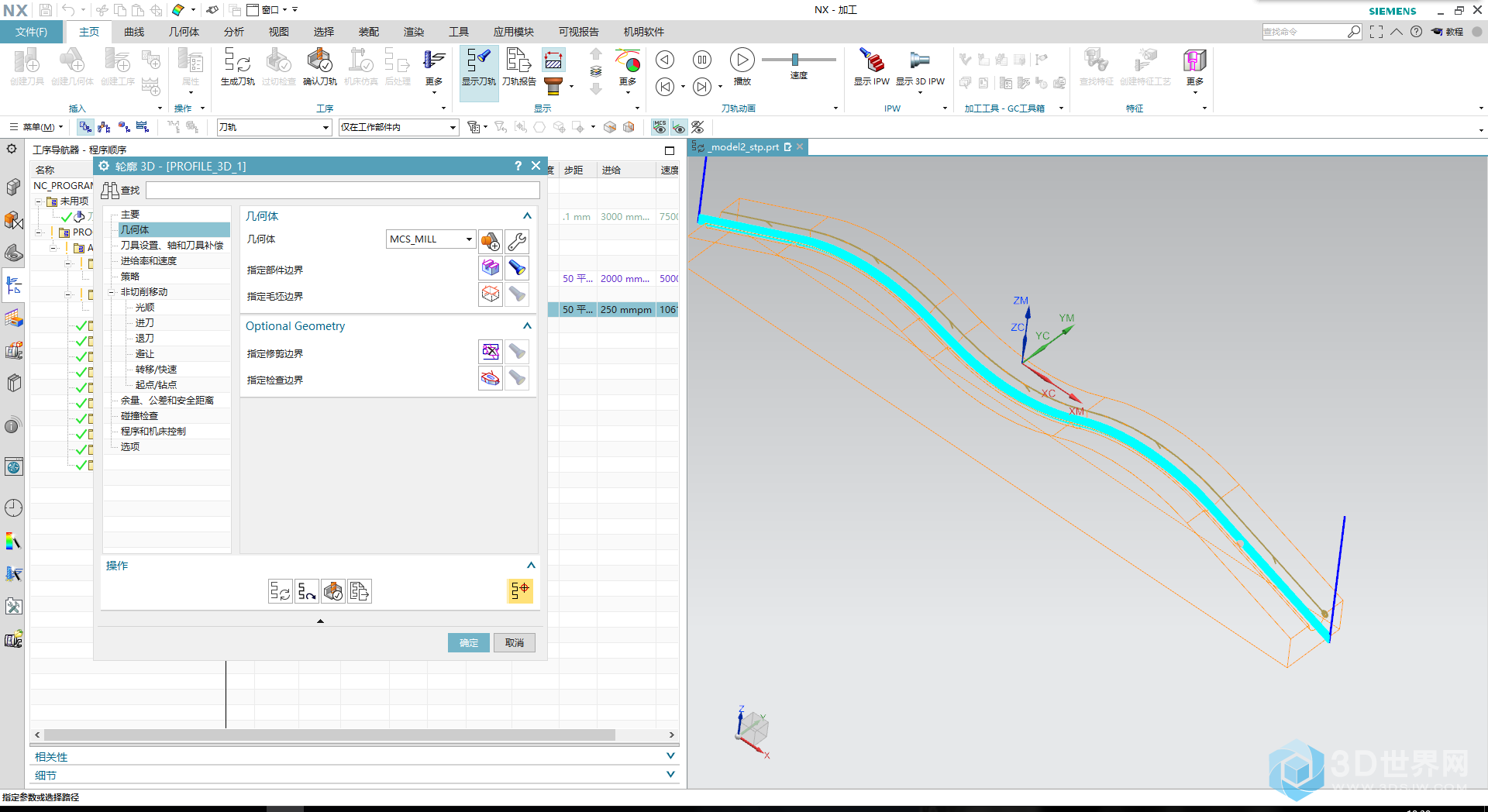
Task: Toggle second eye visibility icon on selection bar
Action: (679, 127)
